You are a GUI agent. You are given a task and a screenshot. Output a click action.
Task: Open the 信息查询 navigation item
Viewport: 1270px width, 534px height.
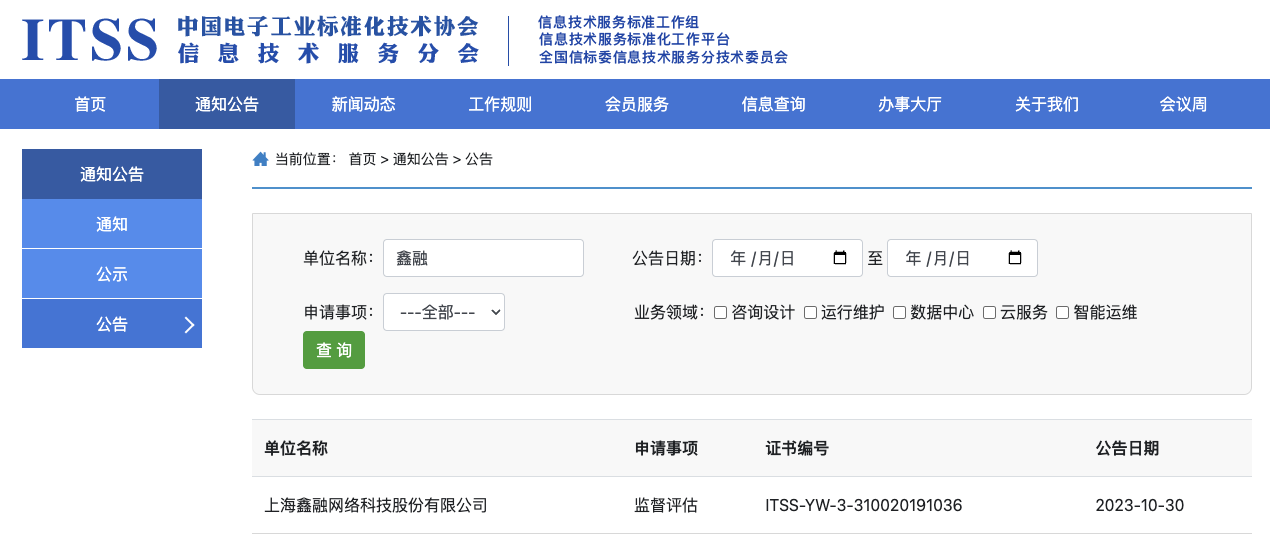point(773,104)
